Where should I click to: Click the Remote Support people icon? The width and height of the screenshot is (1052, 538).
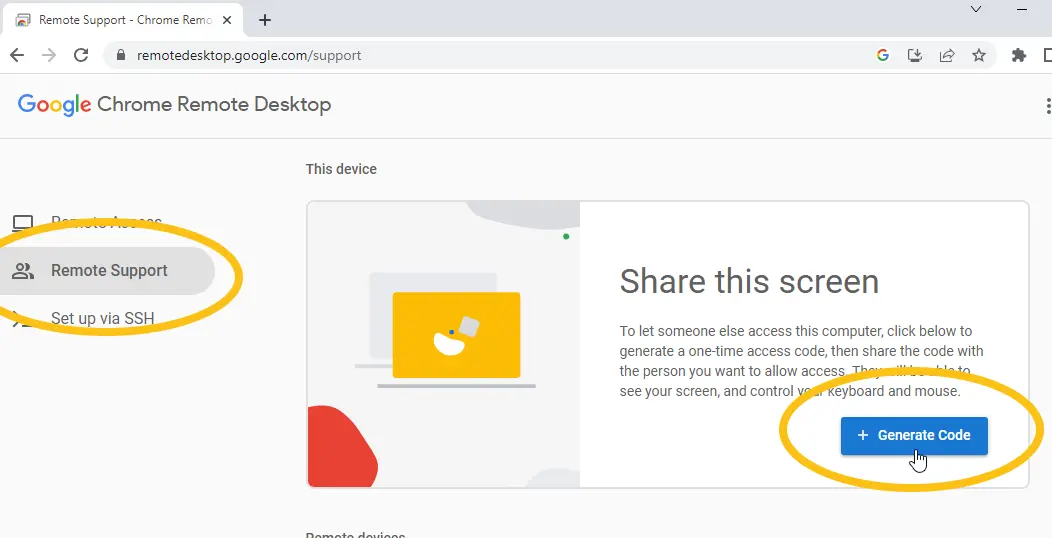23,271
